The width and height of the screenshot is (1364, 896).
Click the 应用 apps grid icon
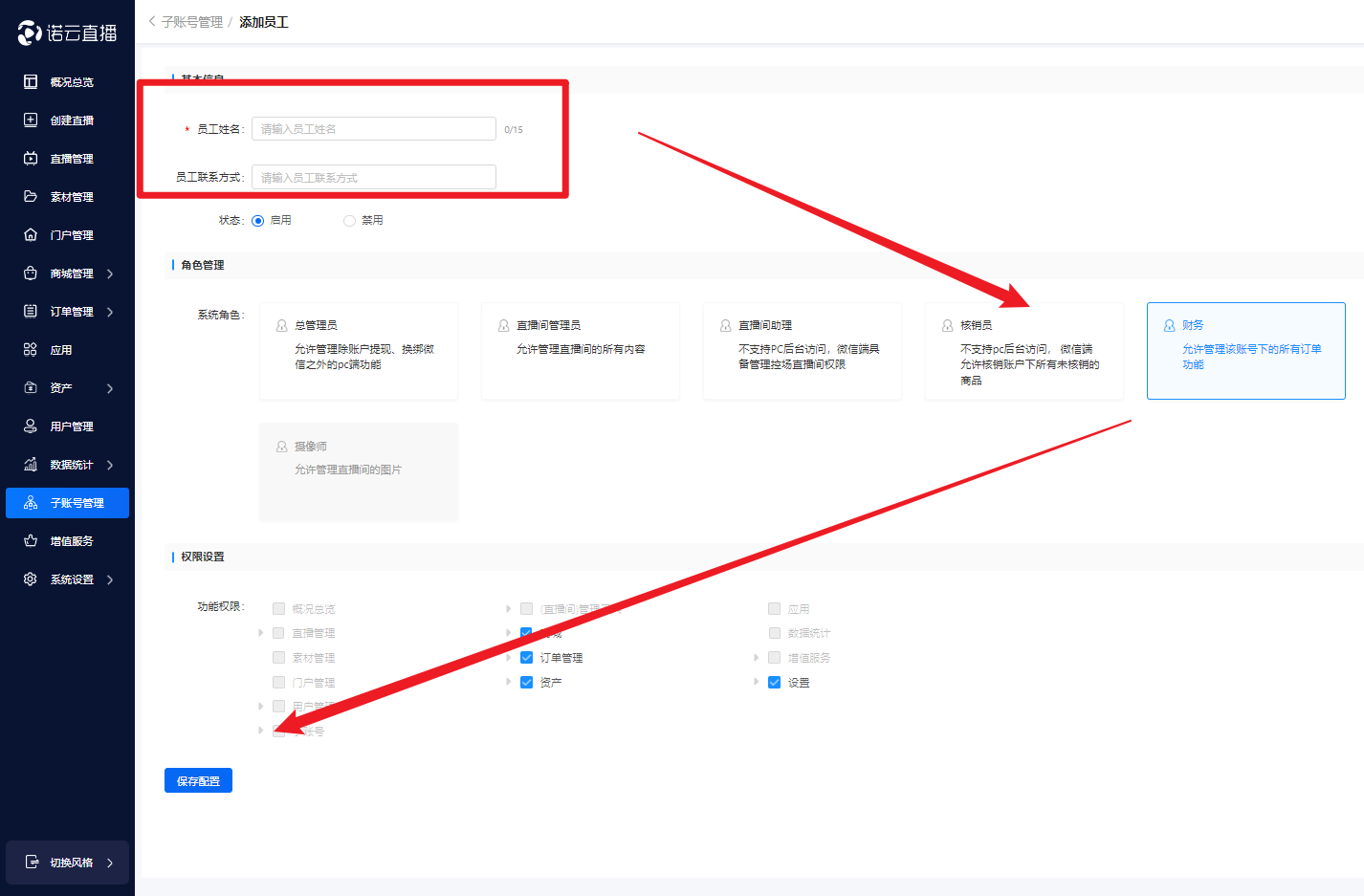click(x=31, y=350)
